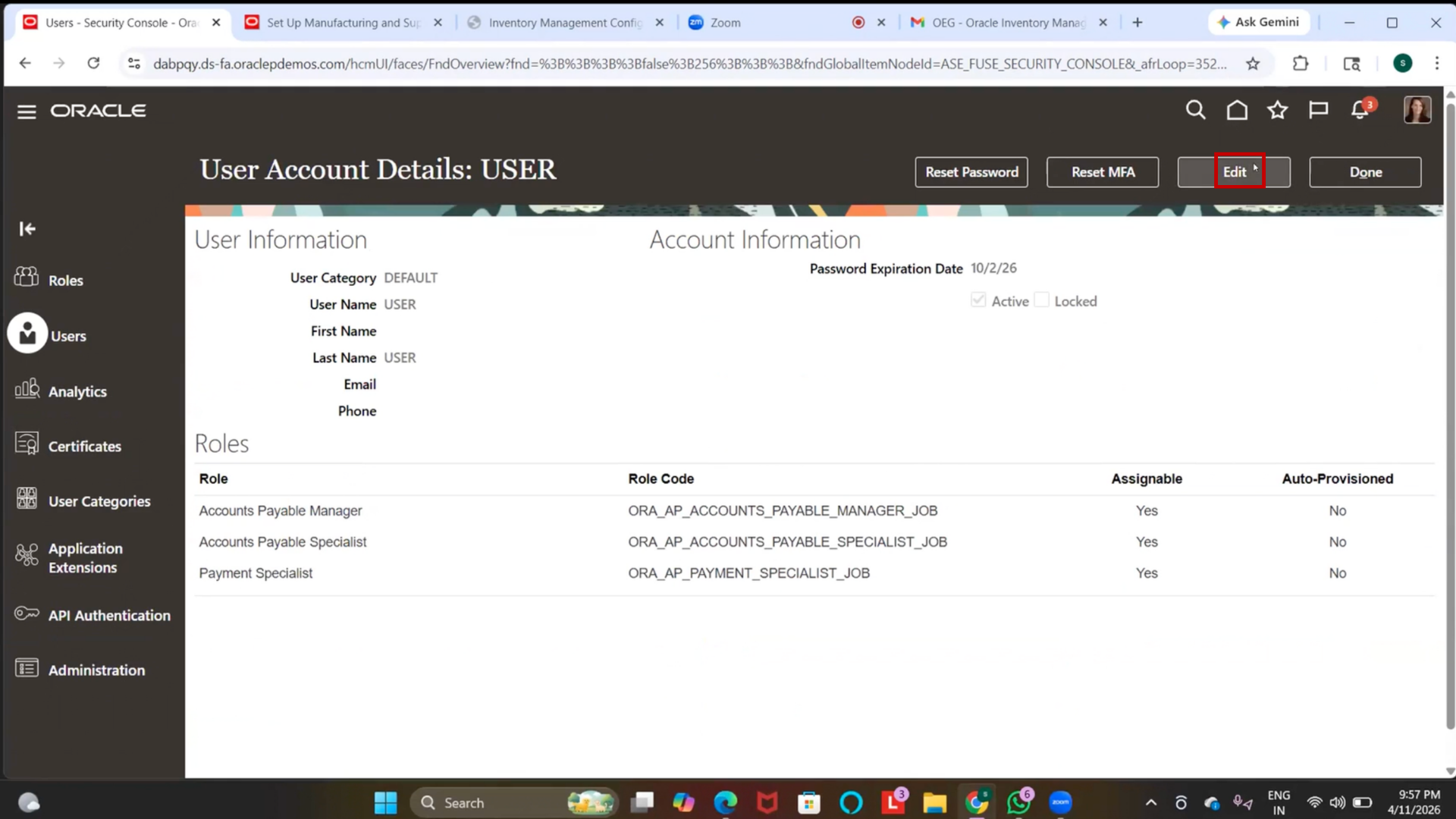Switch to OEG Oracle Inventory Gmail tab
The image size is (1456, 819).
pos(1009,23)
